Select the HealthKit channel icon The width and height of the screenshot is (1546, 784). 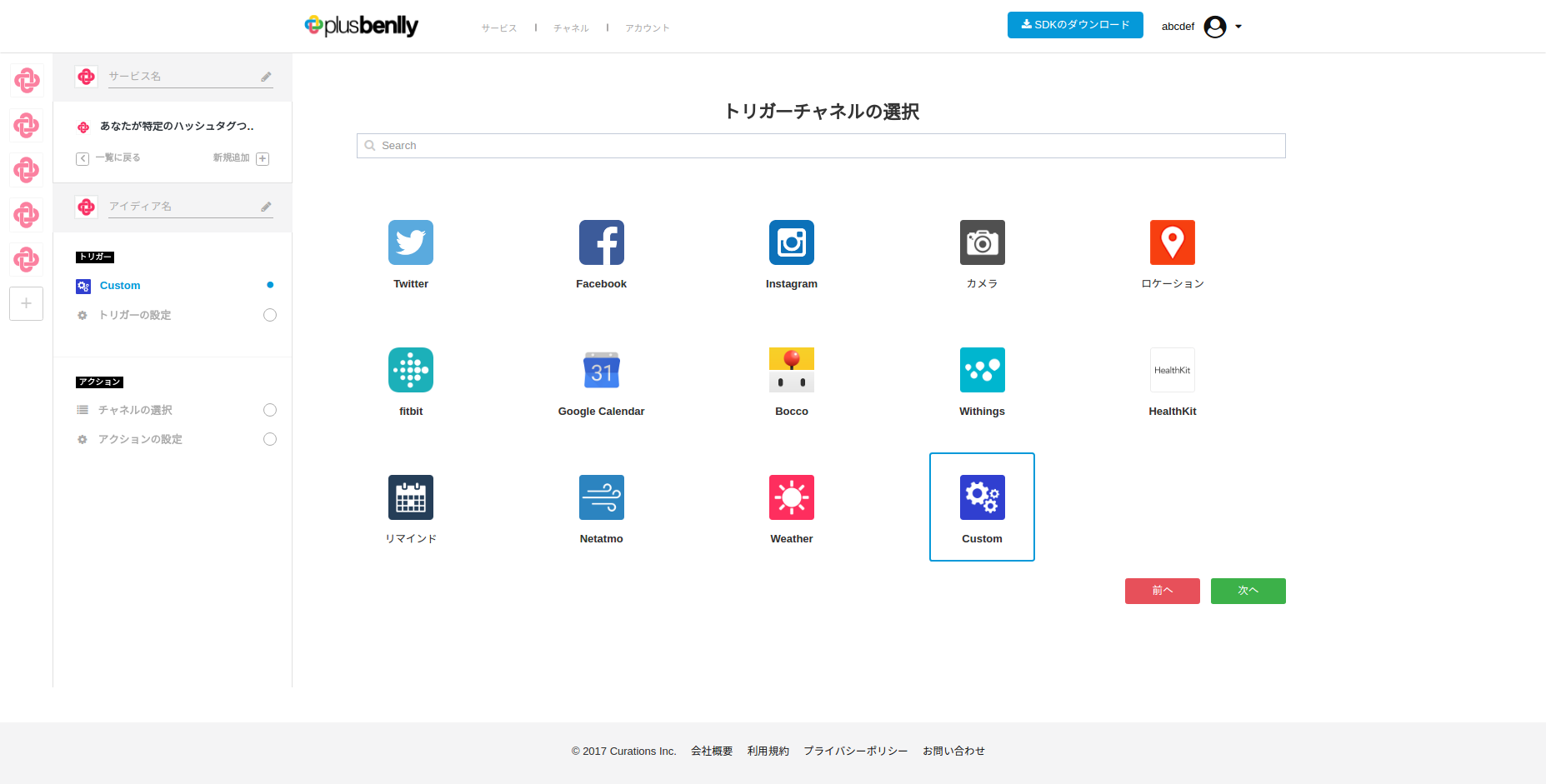click(1173, 370)
